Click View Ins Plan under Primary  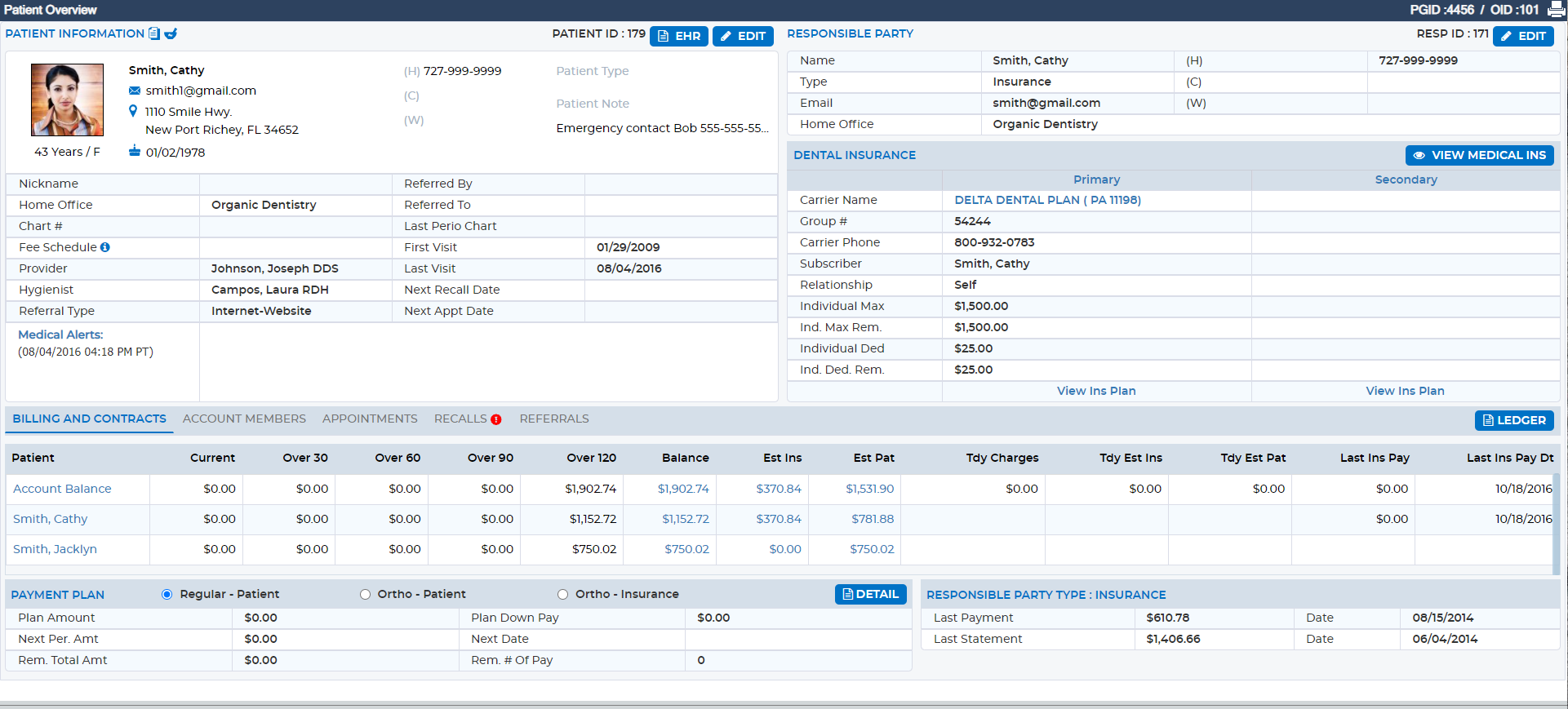[x=1096, y=391]
